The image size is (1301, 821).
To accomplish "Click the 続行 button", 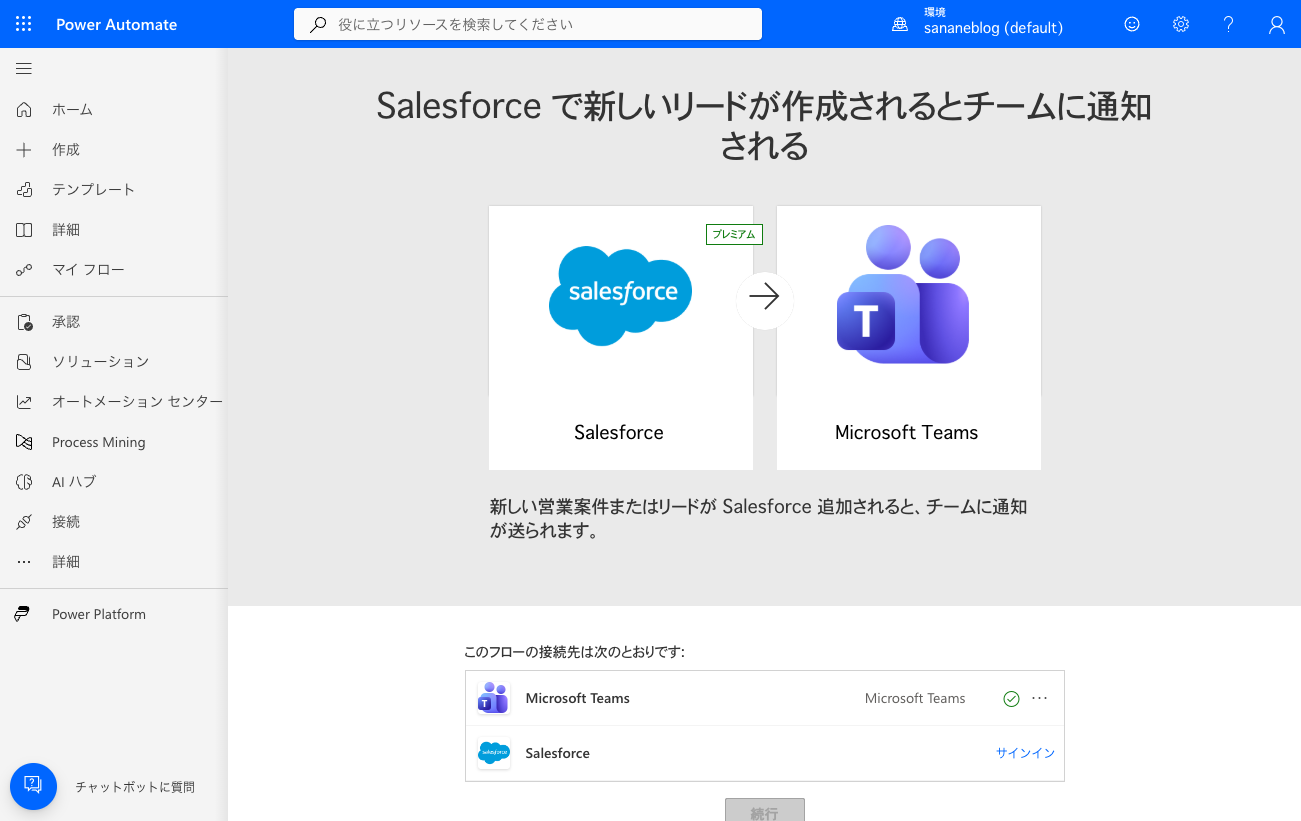I will coord(765,810).
